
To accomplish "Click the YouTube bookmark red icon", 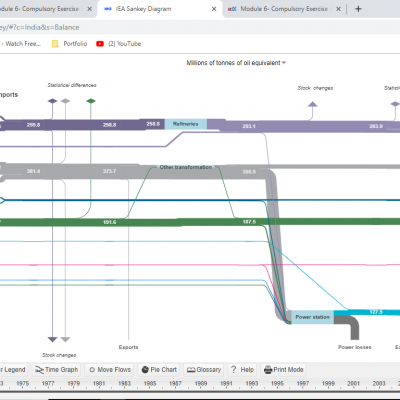I will tap(100, 44).
